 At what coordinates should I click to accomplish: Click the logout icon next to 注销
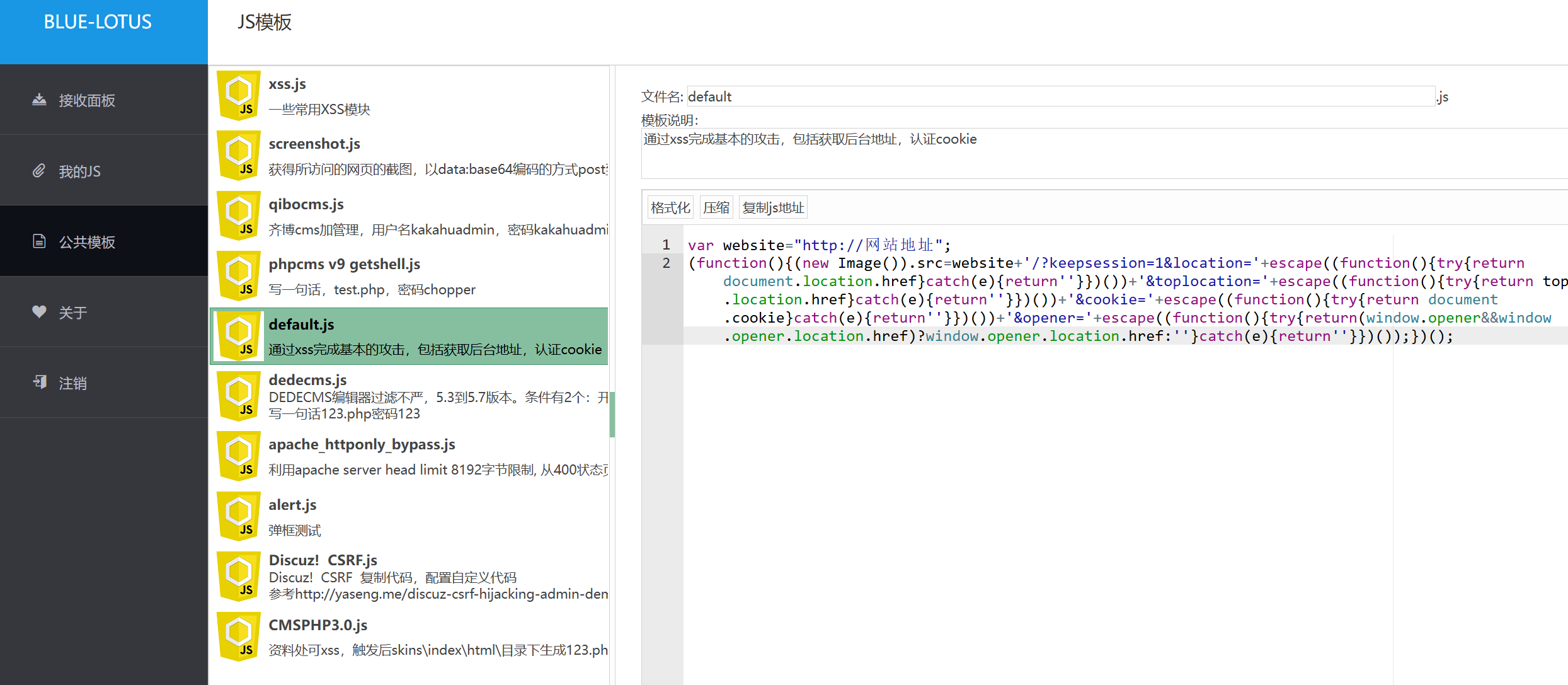click(39, 382)
